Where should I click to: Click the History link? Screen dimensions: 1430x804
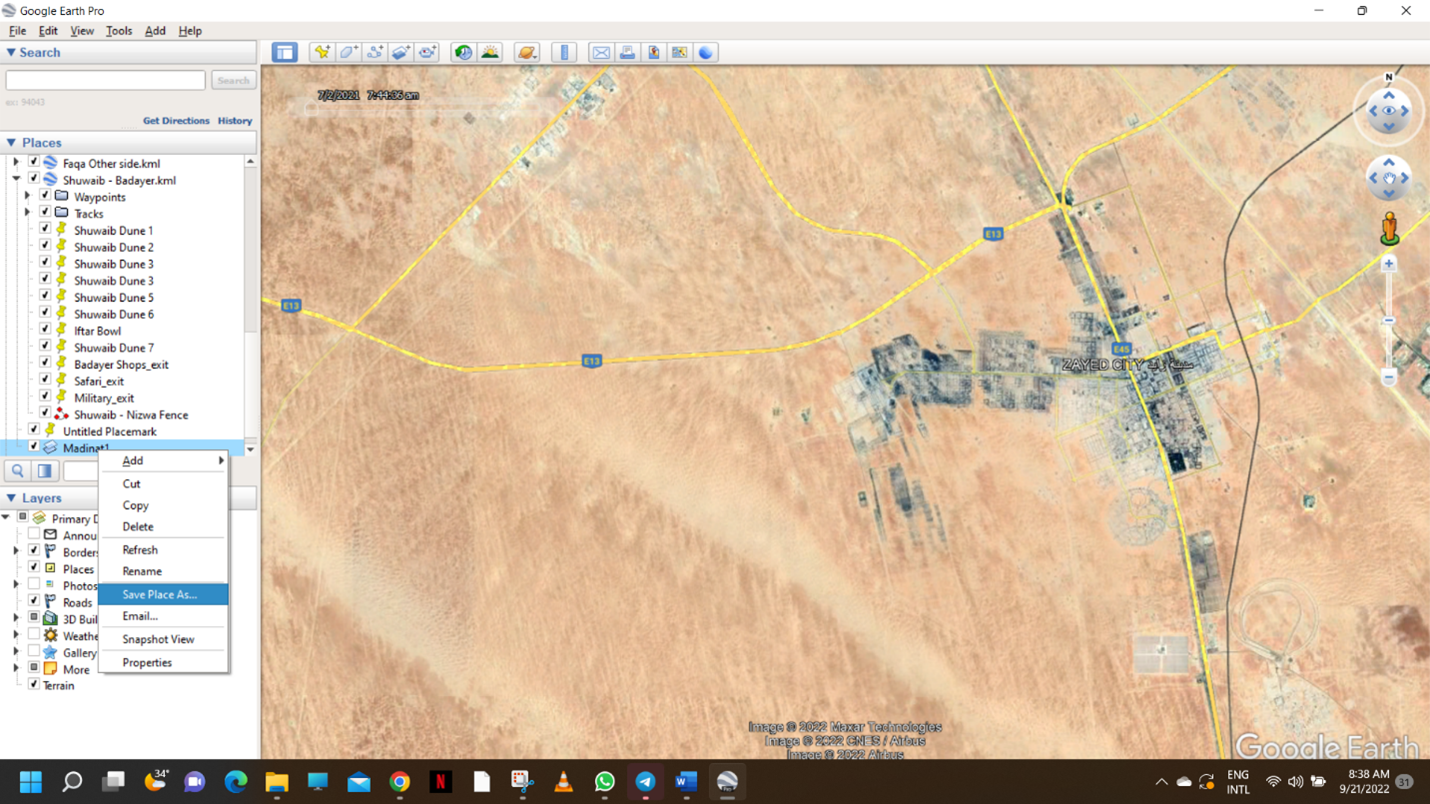(235, 121)
